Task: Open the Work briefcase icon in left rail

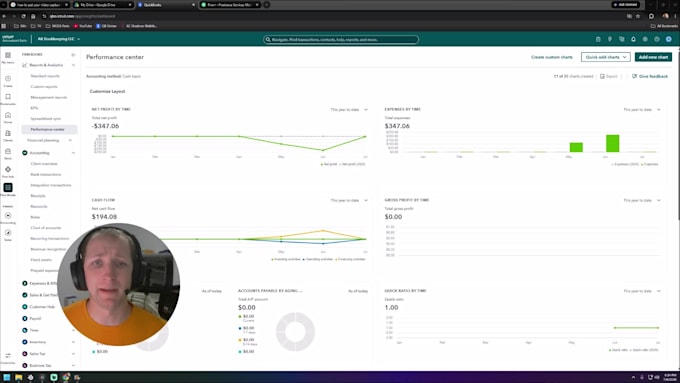Action: [x=8, y=151]
